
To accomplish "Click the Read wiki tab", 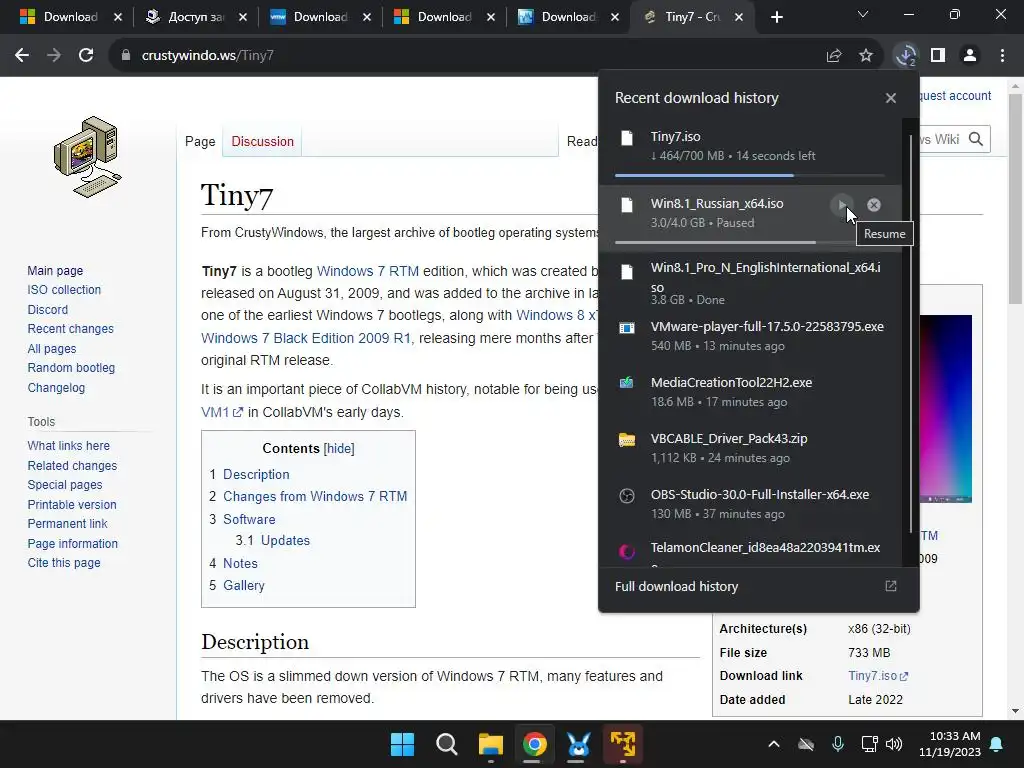I will pos(582,141).
